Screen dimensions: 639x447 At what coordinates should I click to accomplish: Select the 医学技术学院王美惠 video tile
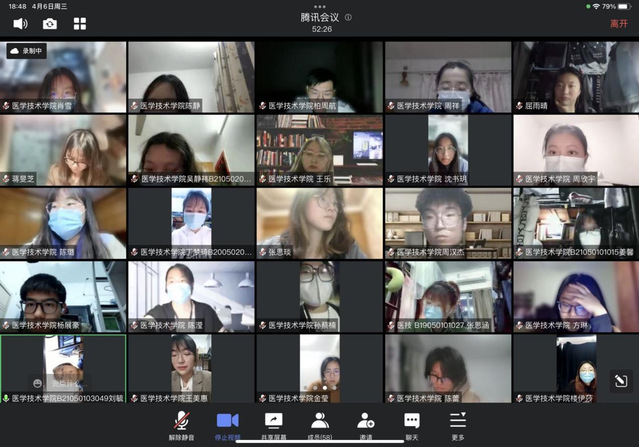[191, 369]
